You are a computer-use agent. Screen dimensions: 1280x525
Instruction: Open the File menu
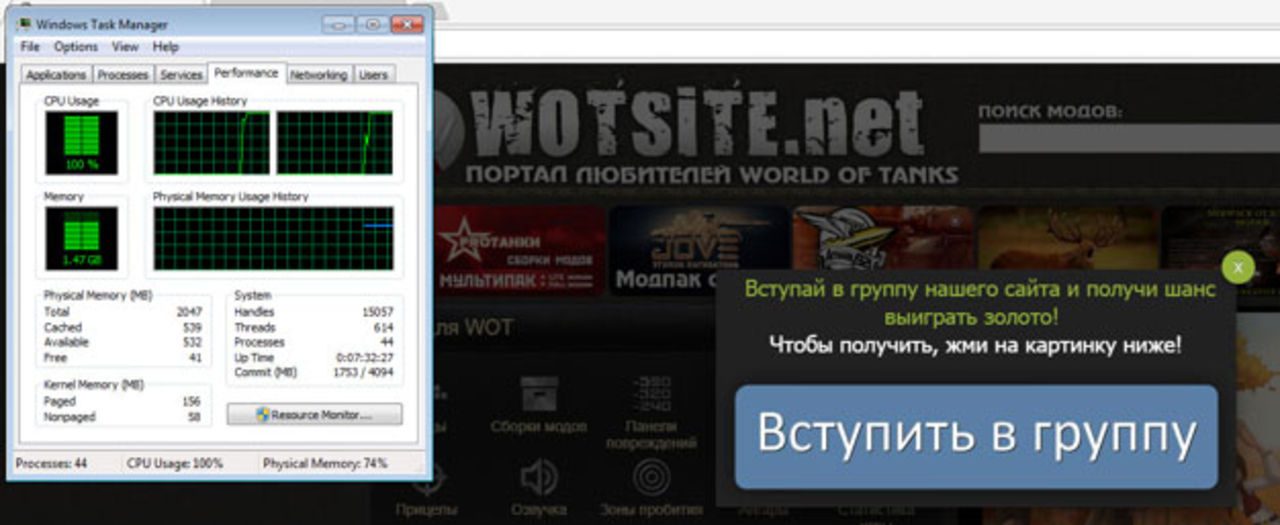click(x=30, y=47)
